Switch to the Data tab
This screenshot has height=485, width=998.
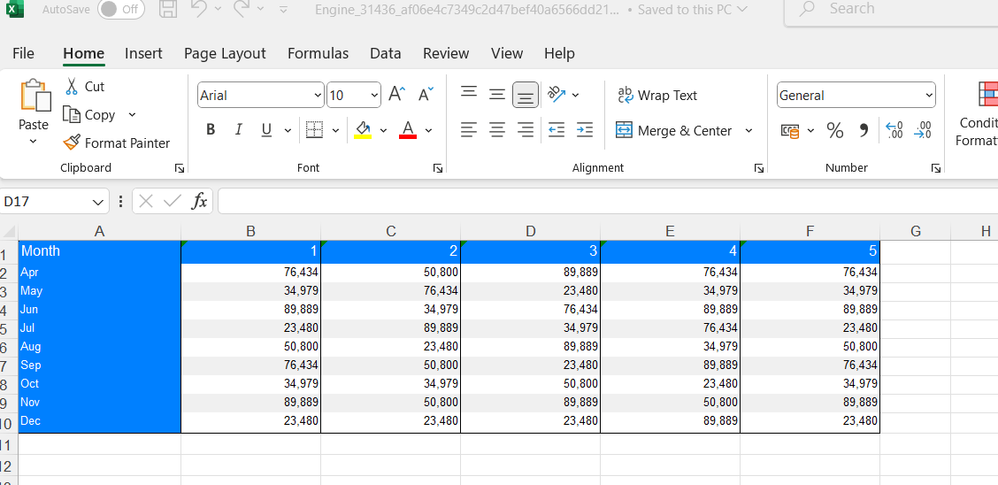385,53
